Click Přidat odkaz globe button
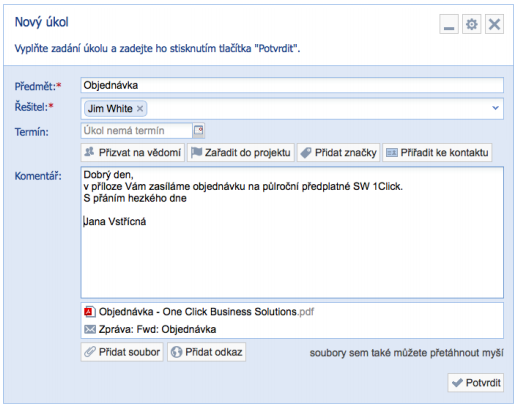This screenshot has height=408, width=518. coord(206,352)
